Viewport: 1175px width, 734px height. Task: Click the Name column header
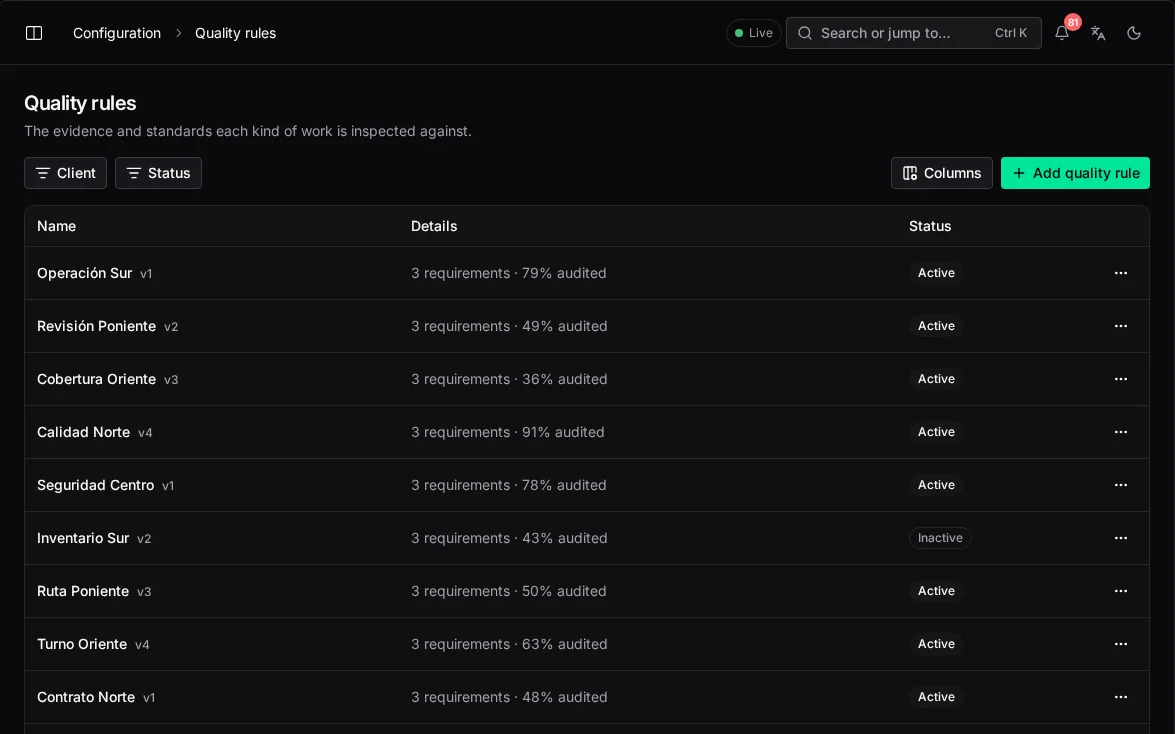click(56, 226)
